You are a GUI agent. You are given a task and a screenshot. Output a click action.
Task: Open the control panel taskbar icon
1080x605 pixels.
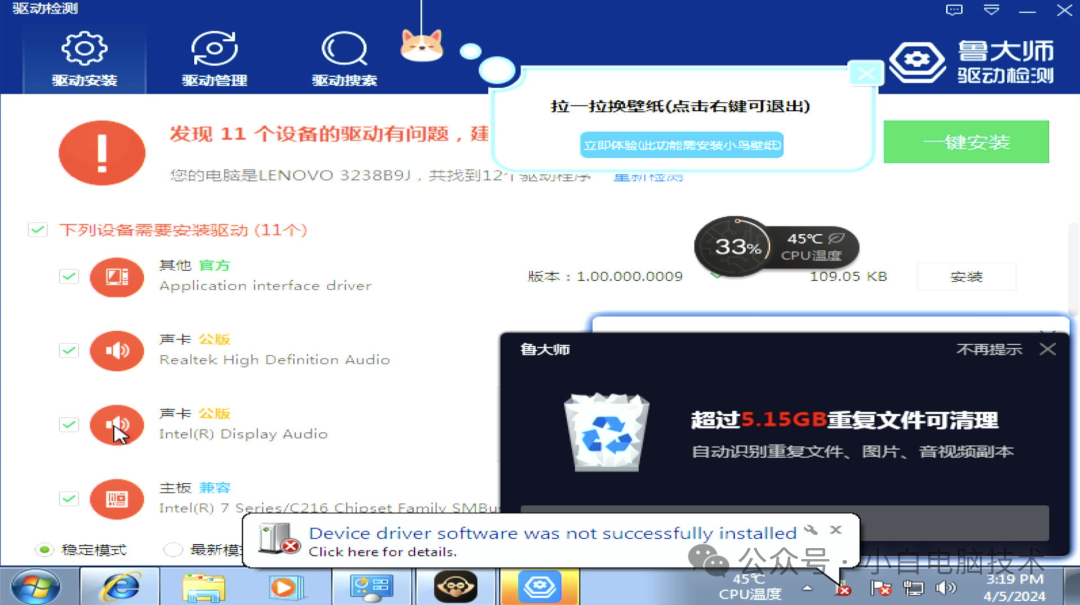[371, 587]
